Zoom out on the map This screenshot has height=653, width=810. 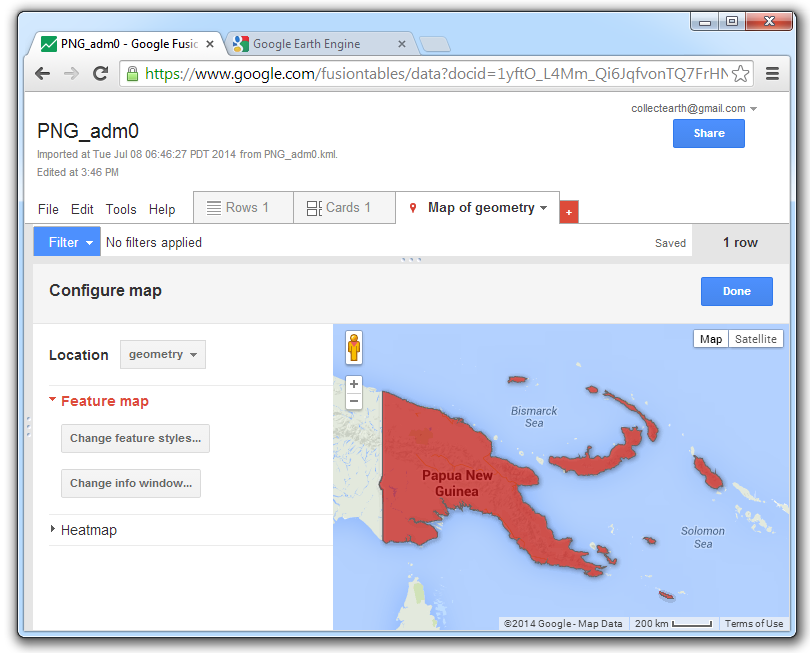[354, 401]
